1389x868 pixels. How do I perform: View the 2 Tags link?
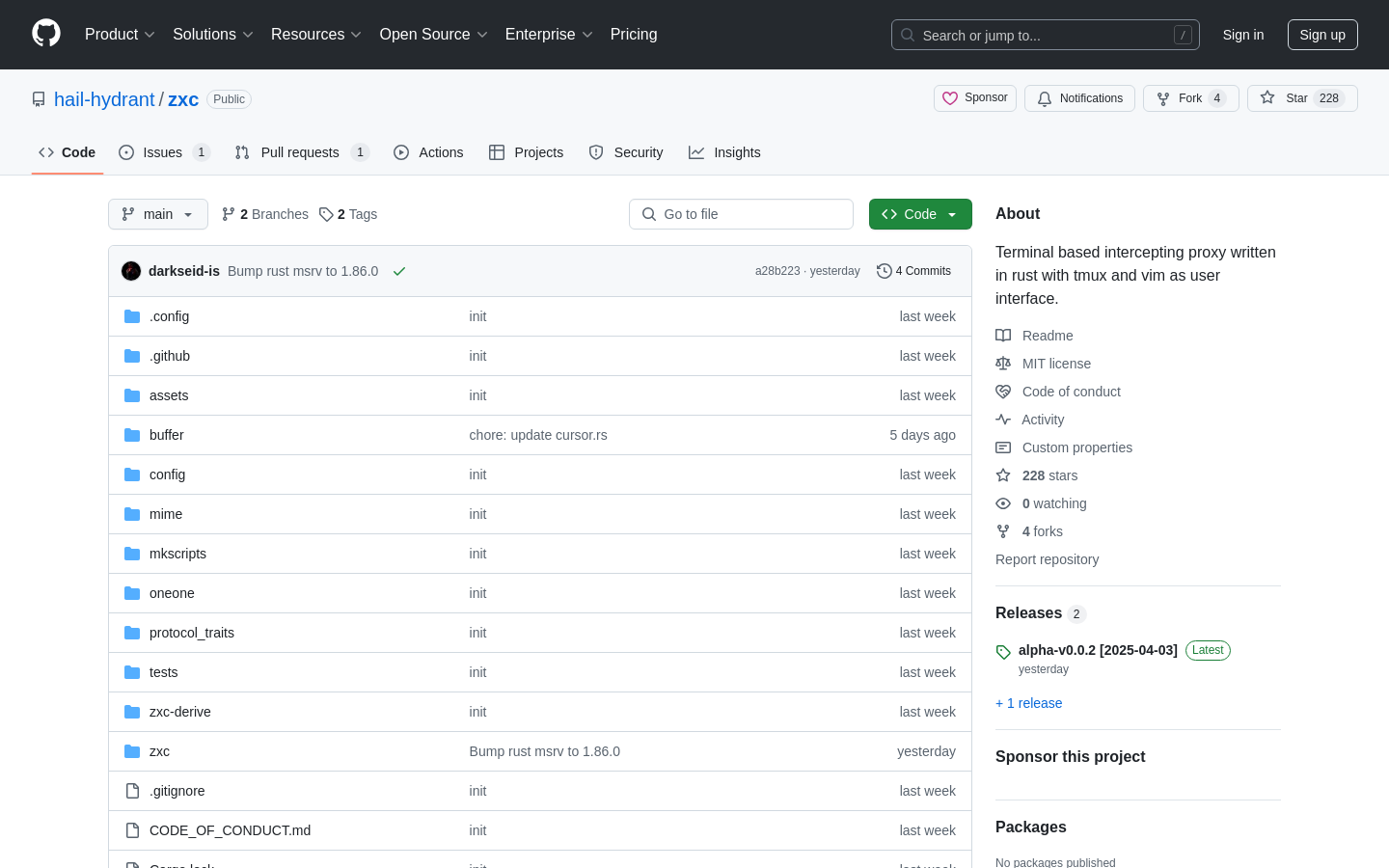coord(348,214)
